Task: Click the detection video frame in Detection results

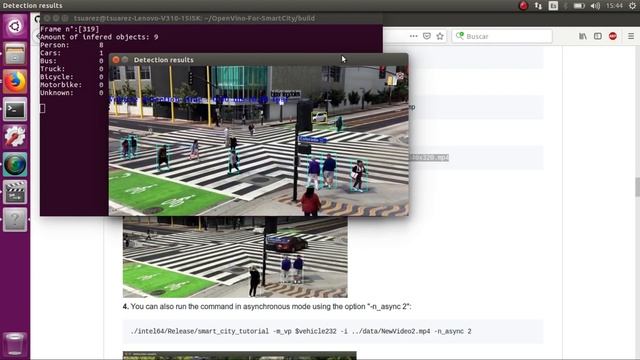Action: pos(258,141)
